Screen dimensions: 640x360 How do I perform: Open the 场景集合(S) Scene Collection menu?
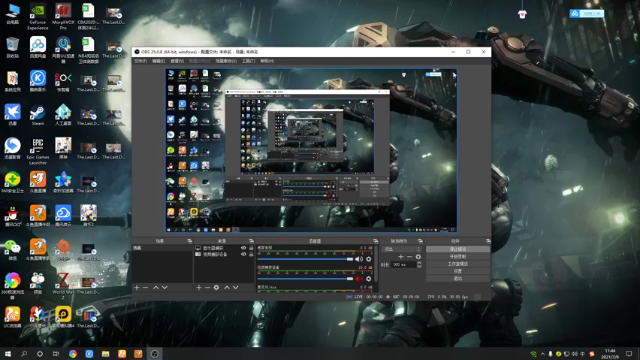pyautogui.click(x=226, y=61)
